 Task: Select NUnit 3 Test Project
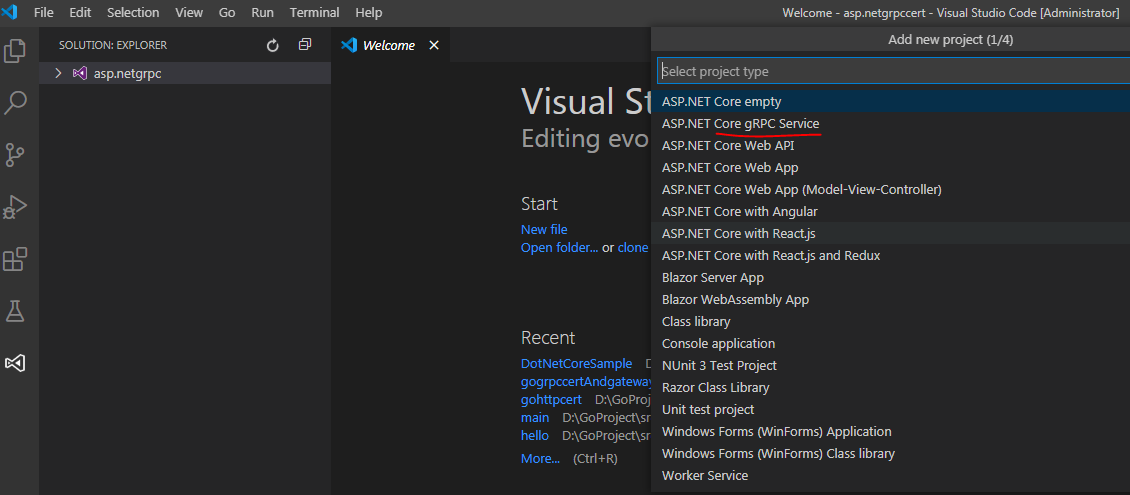coord(890,365)
